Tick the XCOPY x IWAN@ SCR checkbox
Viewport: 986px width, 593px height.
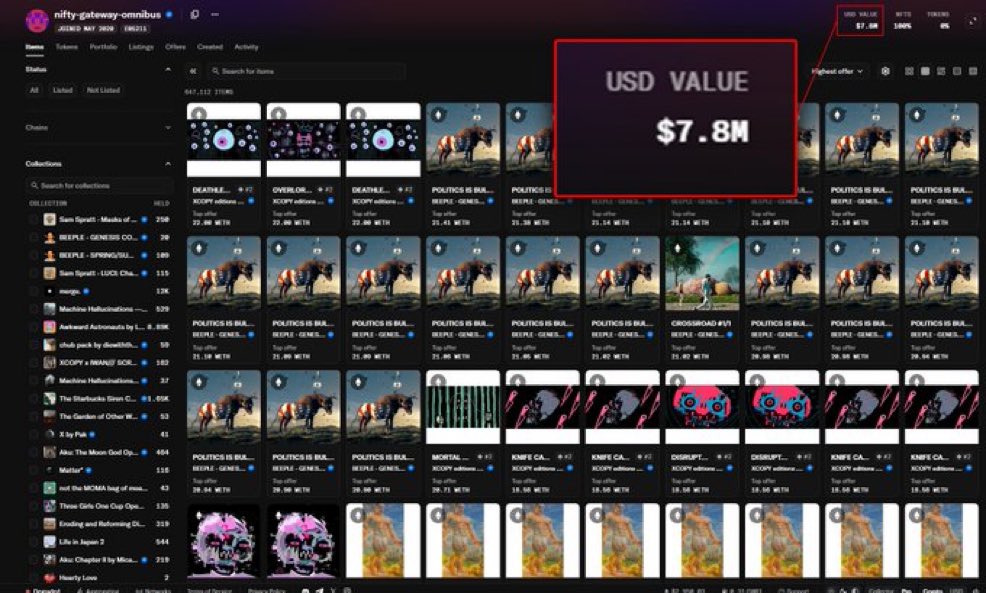click(33, 363)
